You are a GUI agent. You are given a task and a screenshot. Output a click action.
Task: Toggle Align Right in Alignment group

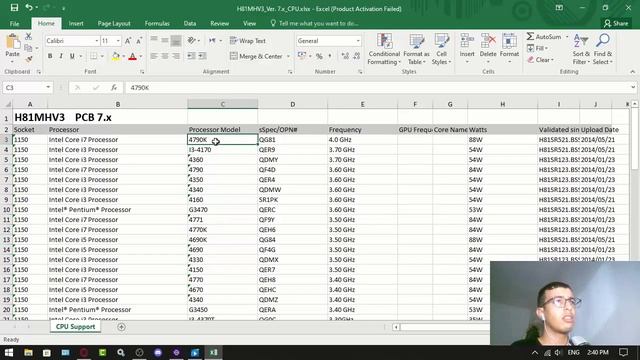(x=176, y=56)
